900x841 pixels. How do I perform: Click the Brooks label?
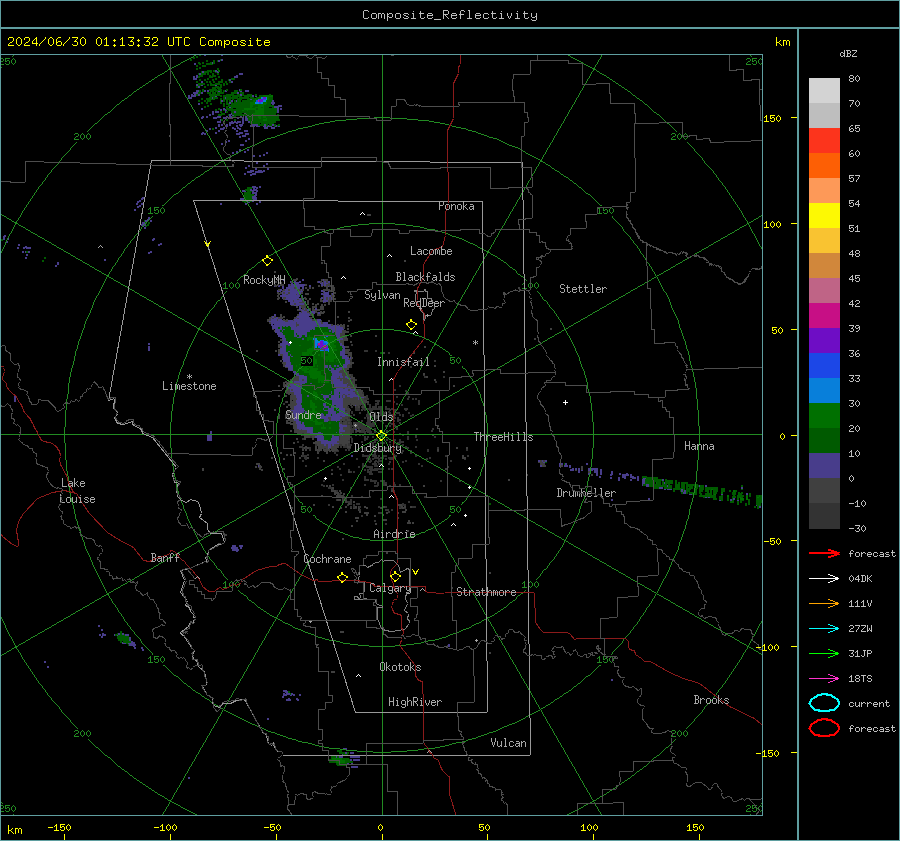point(711,700)
